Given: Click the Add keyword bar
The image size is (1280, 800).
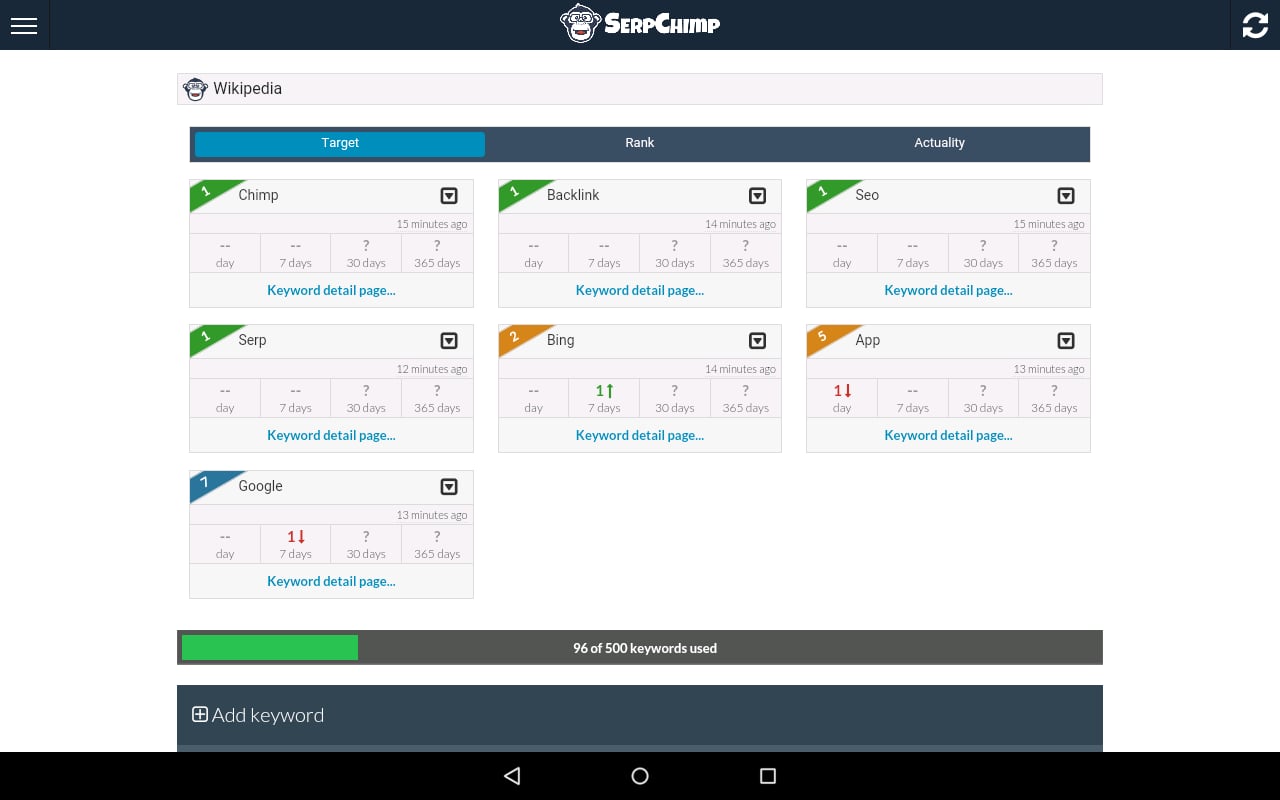Looking at the screenshot, I should 640,716.
